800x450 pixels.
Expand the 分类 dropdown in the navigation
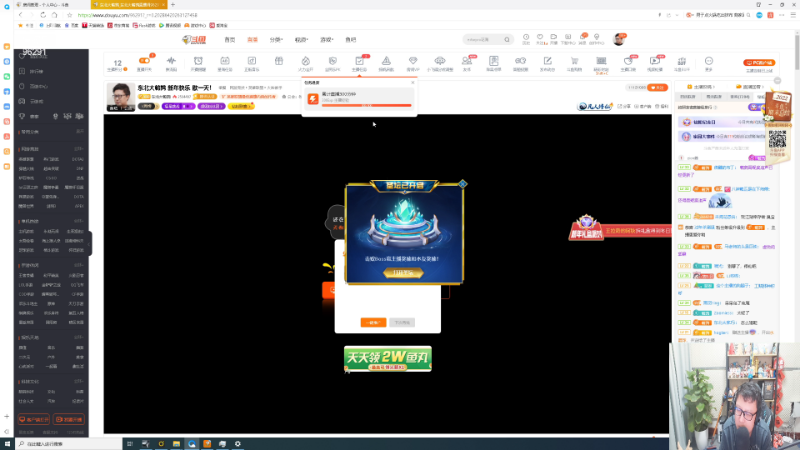click(x=276, y=39)
